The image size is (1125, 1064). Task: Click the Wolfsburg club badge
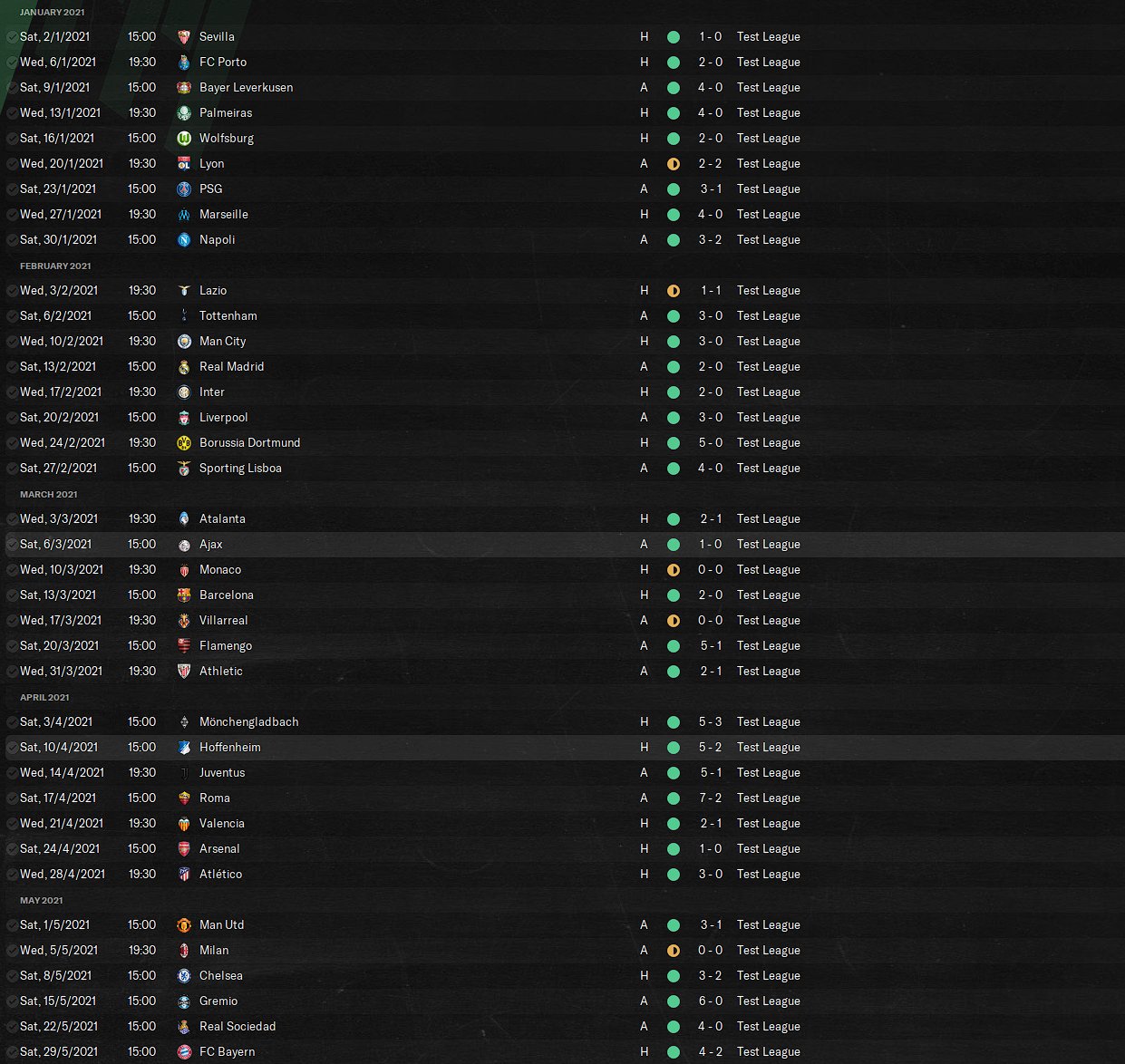click(184, 139)
